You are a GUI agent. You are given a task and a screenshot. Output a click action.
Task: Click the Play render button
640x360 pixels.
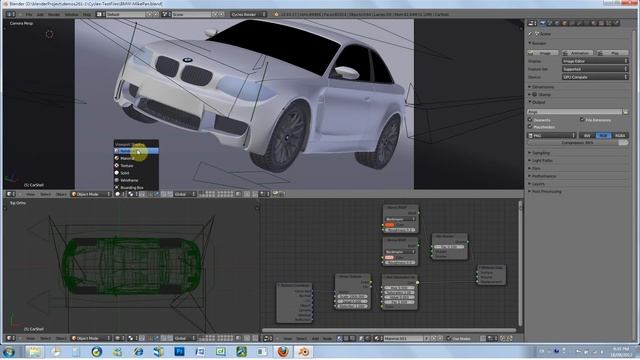pyautogui.click(x=612, y=53)
